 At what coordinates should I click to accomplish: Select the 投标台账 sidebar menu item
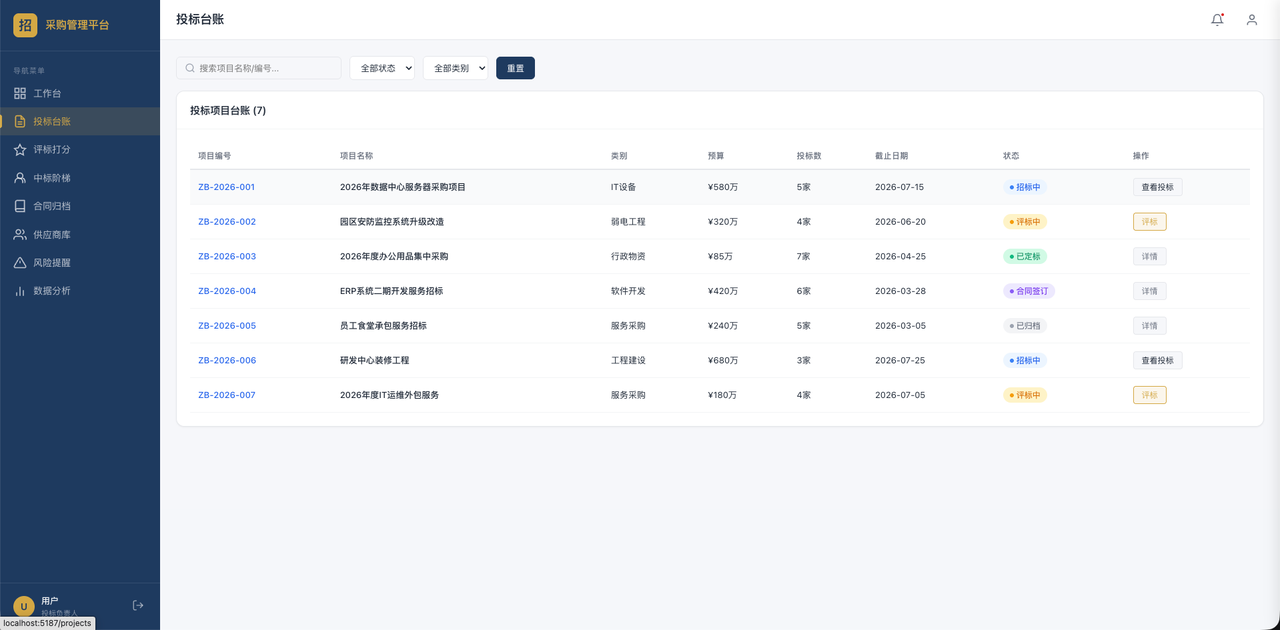pyautogui.click(x=80, y=121)
